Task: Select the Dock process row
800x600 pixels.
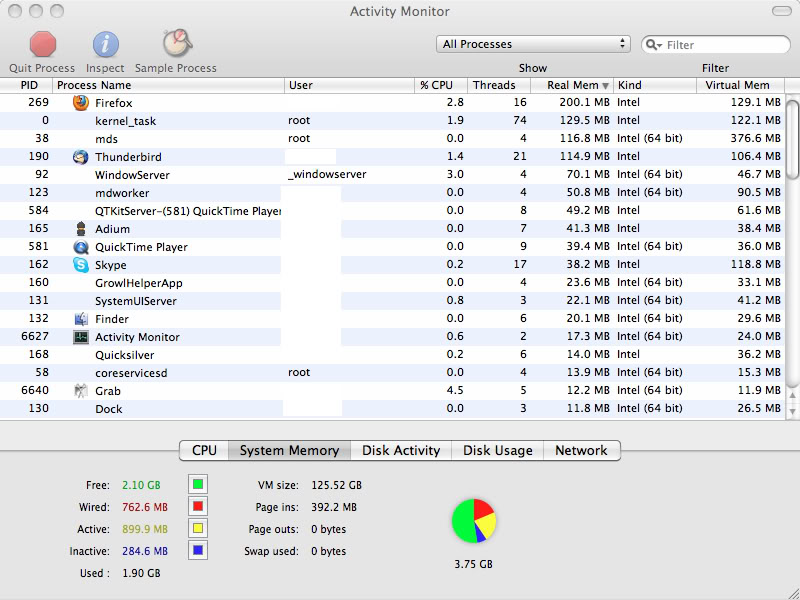Action: 392,409
